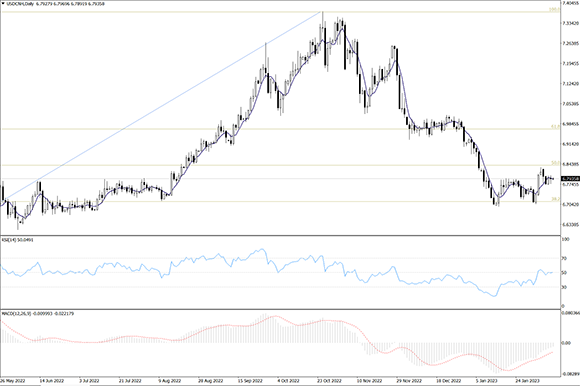Viewport: 580px width, 386px height.
Task: Click the 9 Aug 2022 date label
Action: pyautogui.click(x=169, y=380)
